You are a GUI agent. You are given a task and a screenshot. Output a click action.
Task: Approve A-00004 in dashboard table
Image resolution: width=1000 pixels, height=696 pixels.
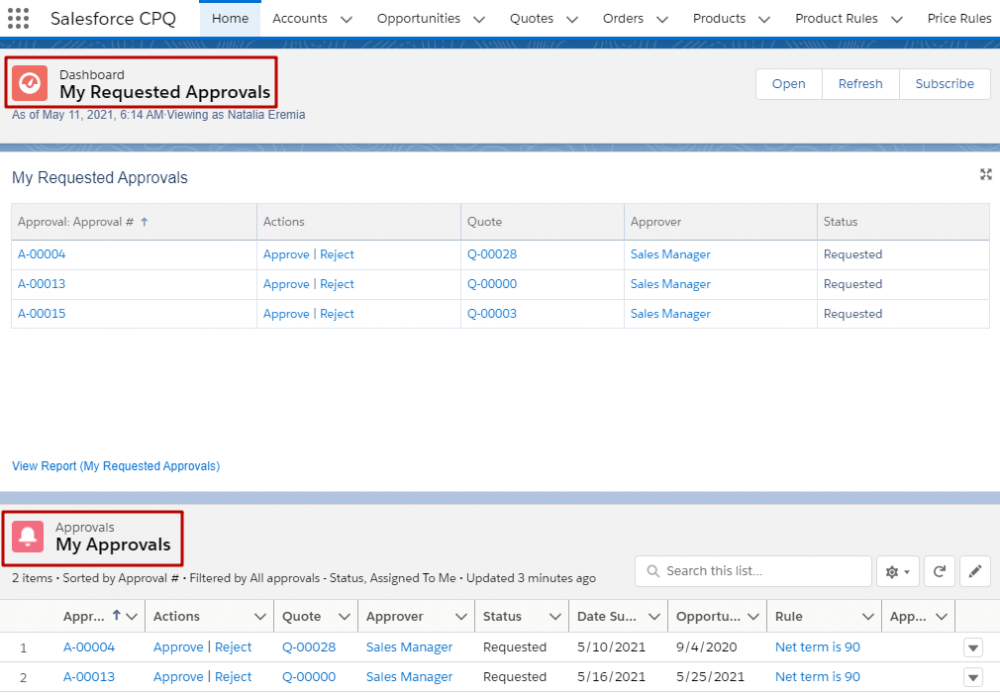[286, 254]
